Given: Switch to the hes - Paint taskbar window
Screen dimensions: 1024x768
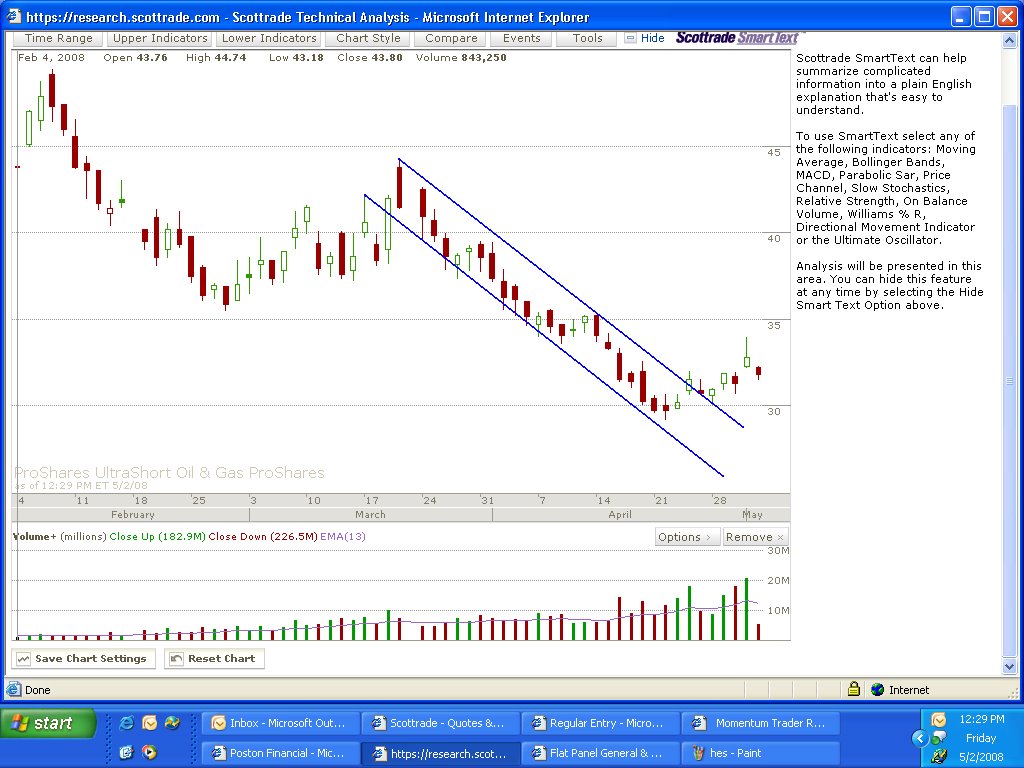Looking at the screenshot, I should tap(760, 753).
